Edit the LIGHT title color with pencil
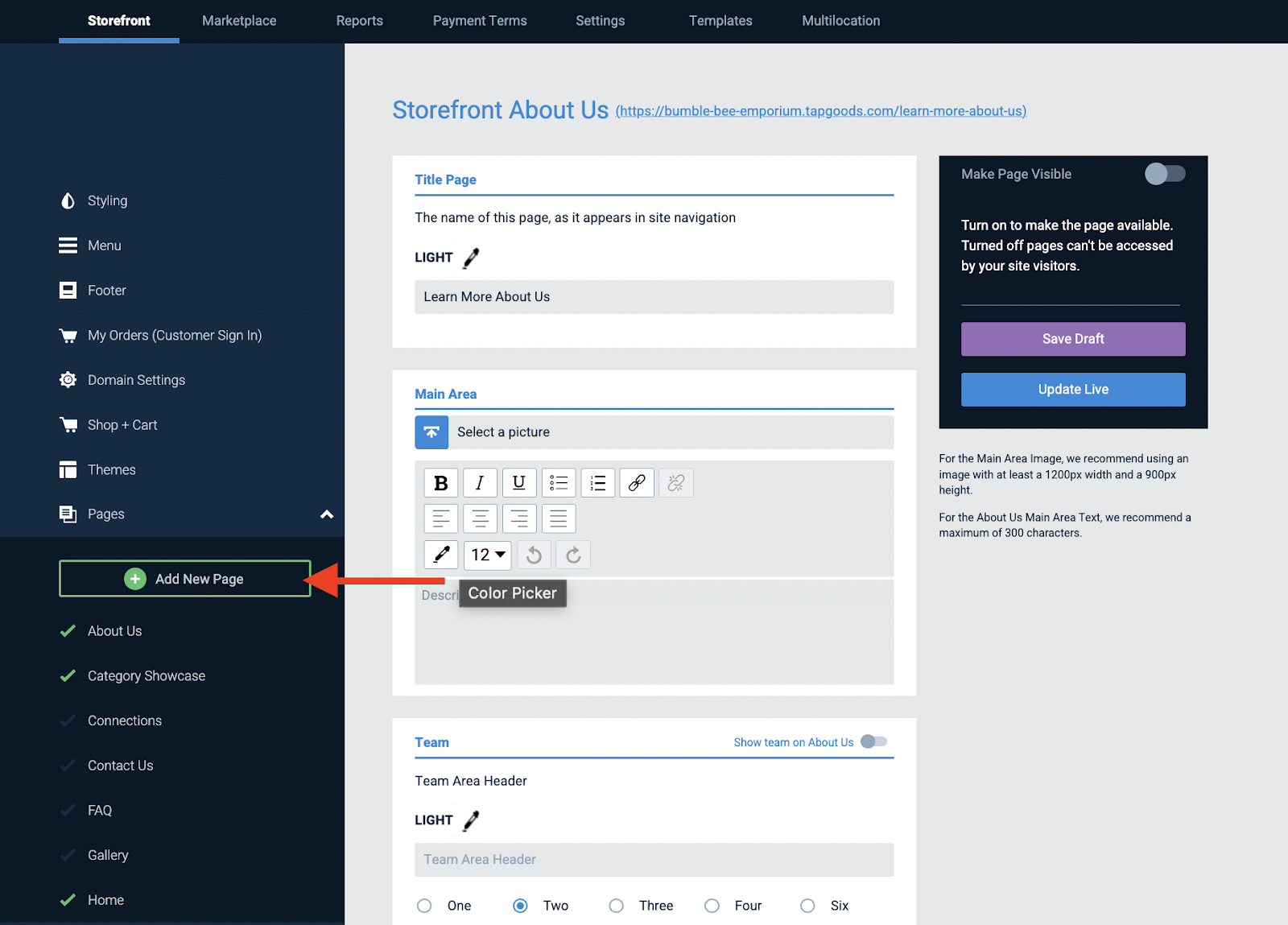Screen dimensions: 1288x925 coord(470,257)
